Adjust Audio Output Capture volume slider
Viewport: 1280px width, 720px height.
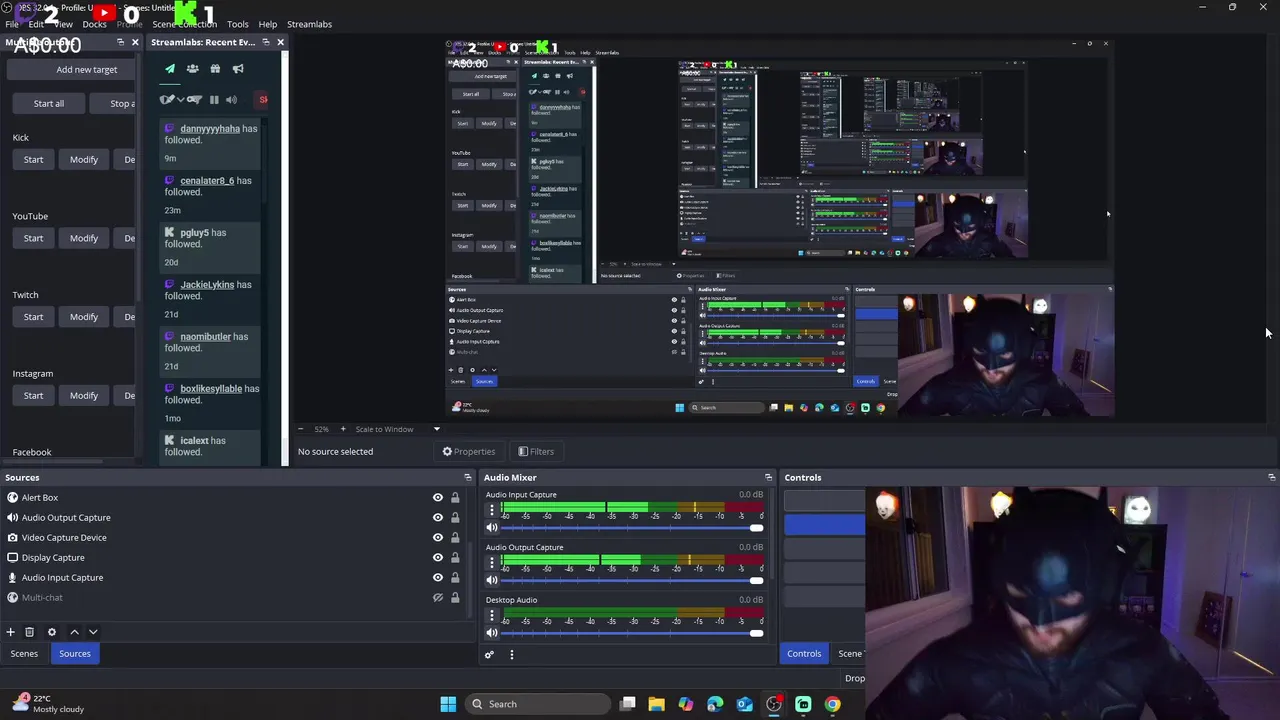coord(631,580)
